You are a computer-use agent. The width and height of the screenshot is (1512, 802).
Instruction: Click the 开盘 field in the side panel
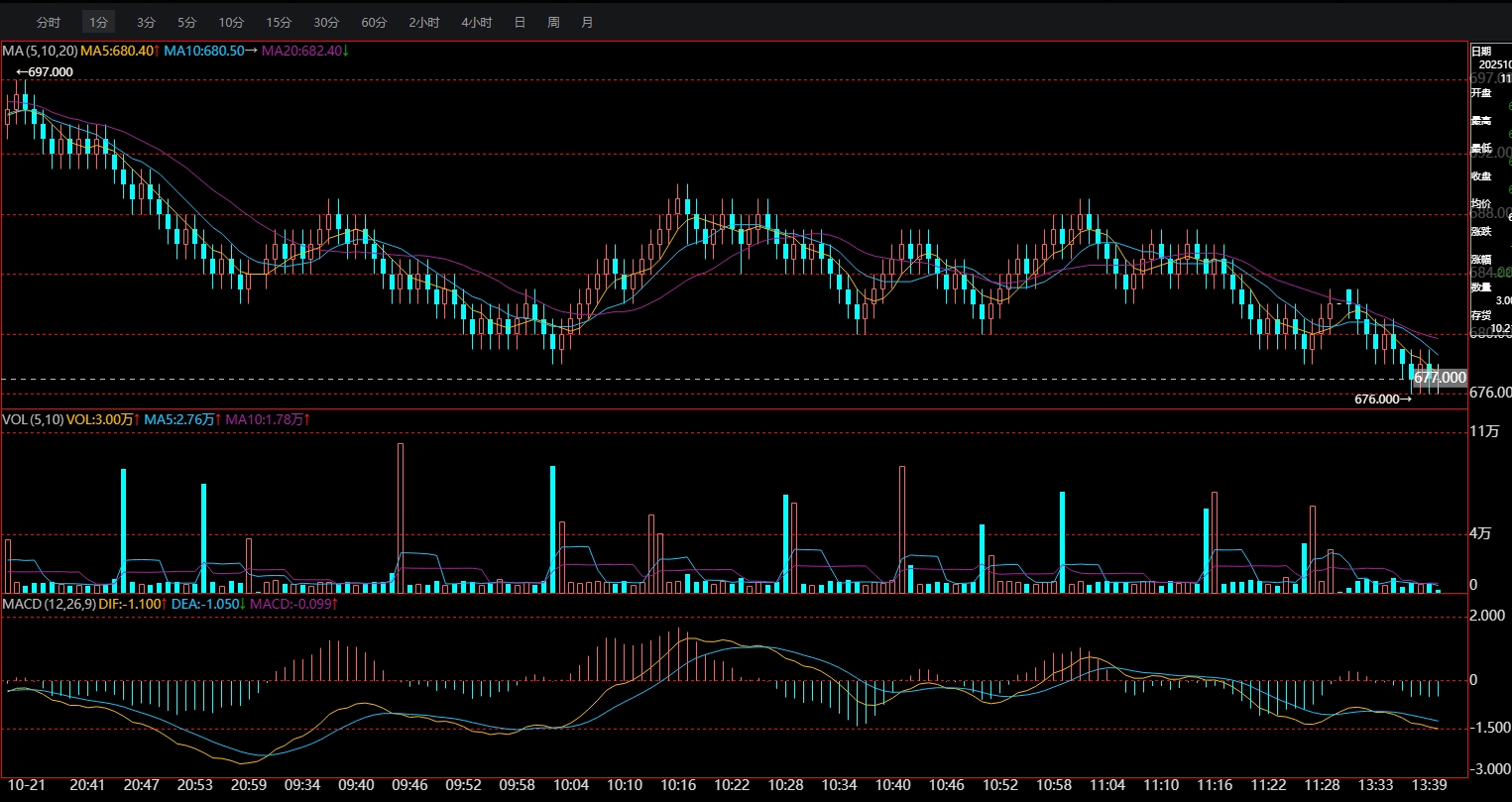click(x=1480, y=92)
